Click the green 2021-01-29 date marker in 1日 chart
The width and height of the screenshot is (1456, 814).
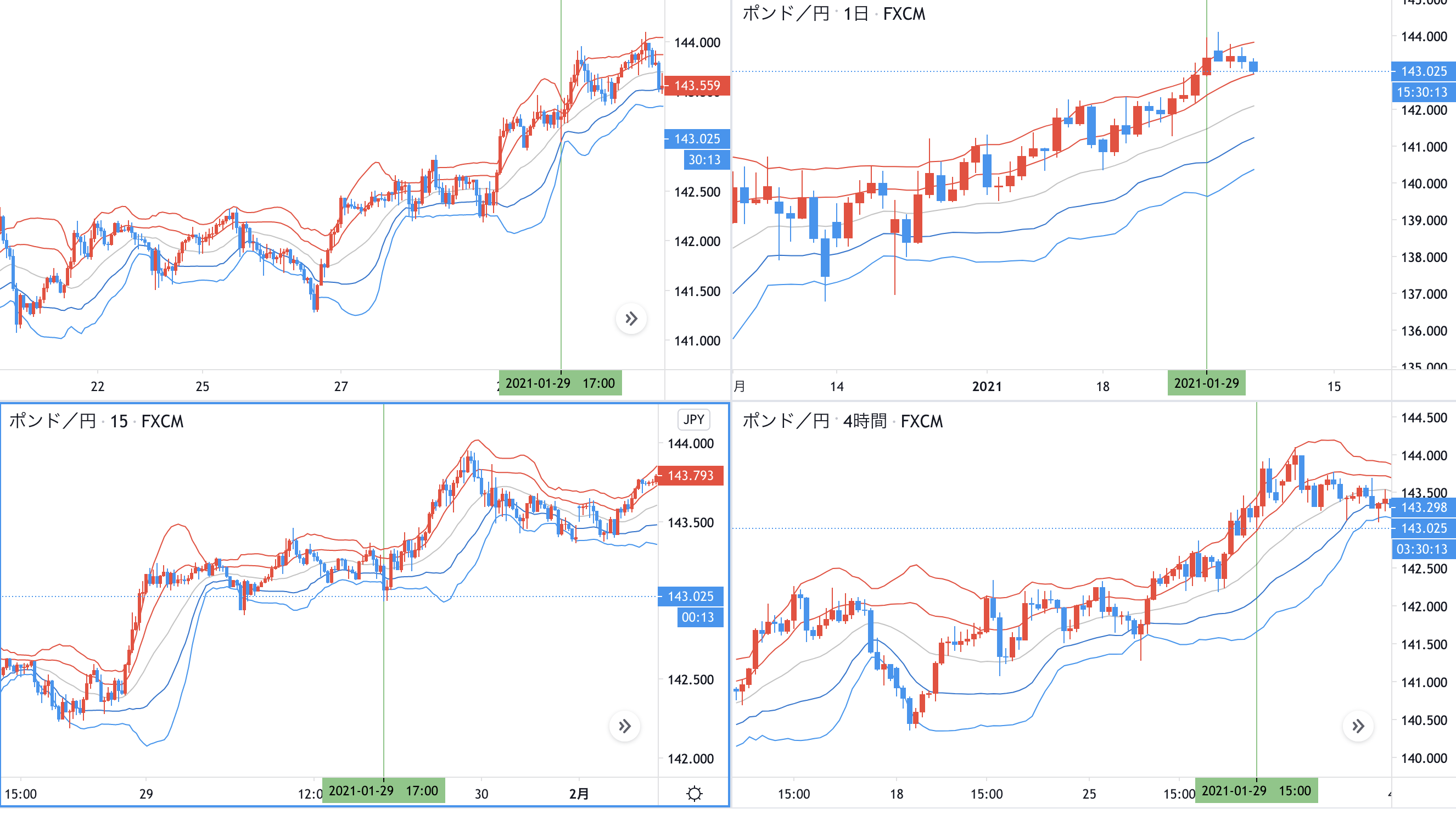click(x=1206, y=383)
